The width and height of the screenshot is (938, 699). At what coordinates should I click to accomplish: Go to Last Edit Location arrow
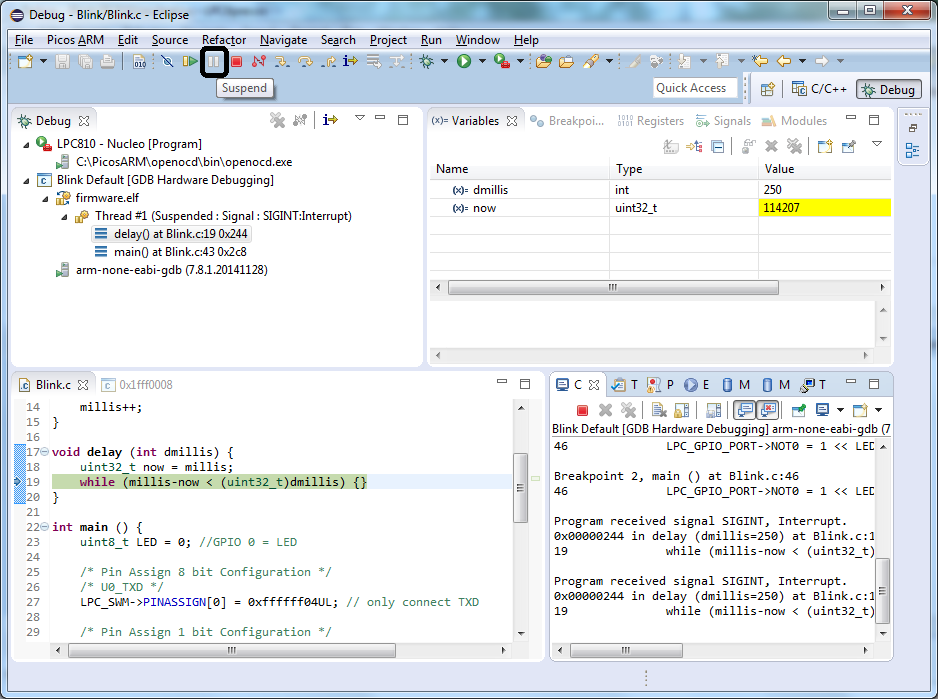[x=760, y=61]
